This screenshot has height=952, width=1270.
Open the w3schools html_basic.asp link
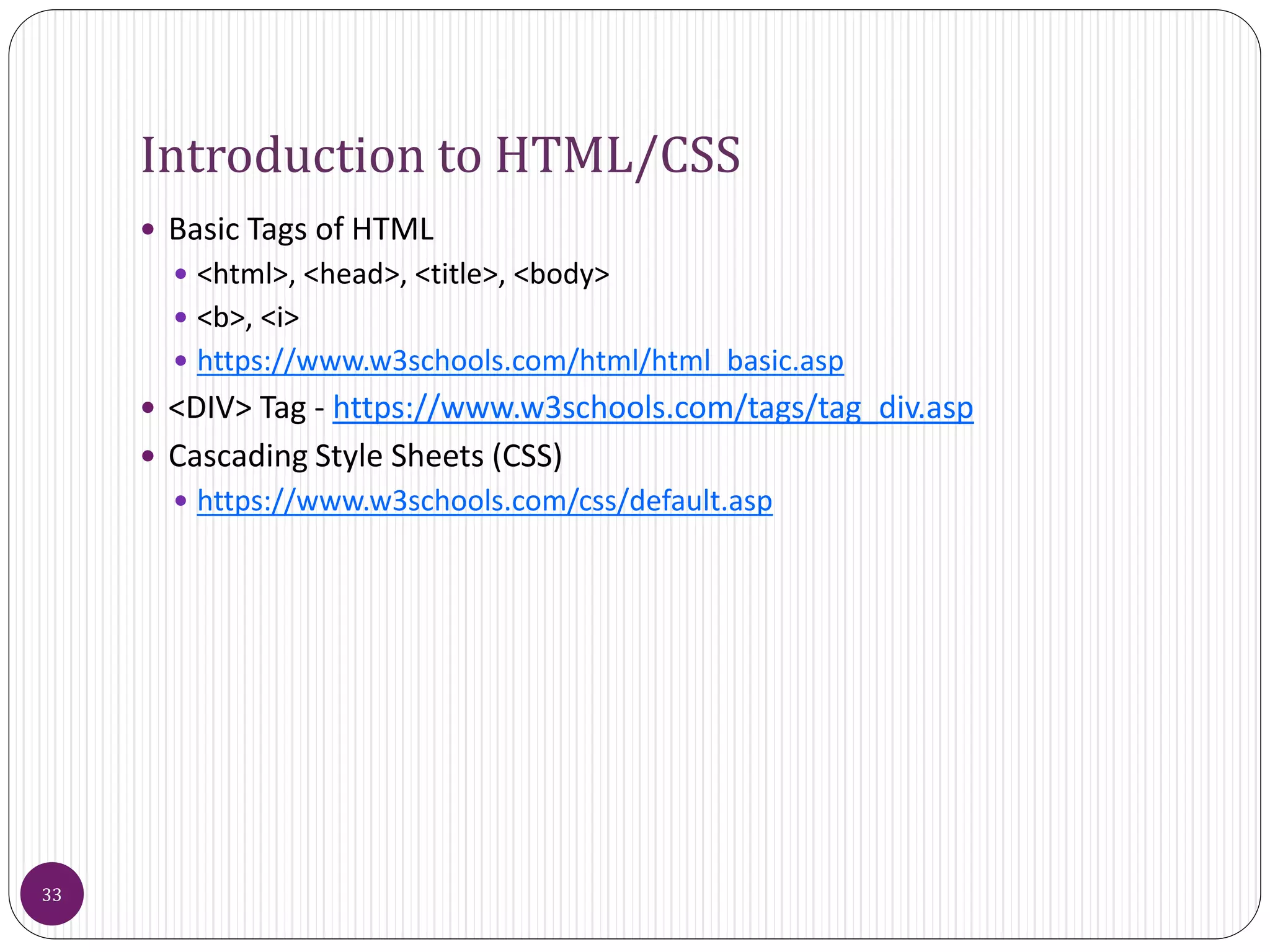pos(520,361)
